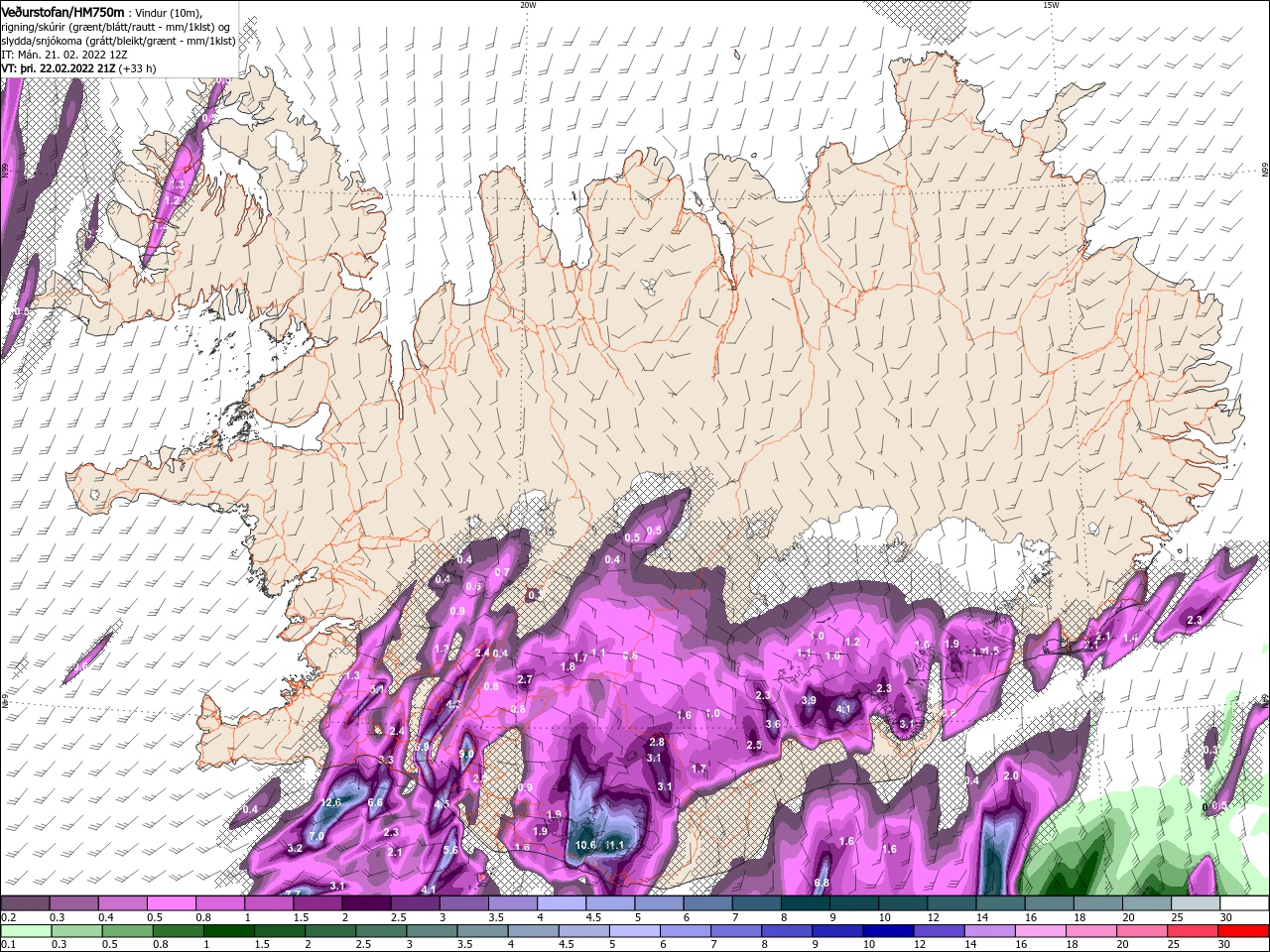Click snow scale swatch between 0.2 and 0.3
1270x952 pixels.
click(x=26, y=903)
